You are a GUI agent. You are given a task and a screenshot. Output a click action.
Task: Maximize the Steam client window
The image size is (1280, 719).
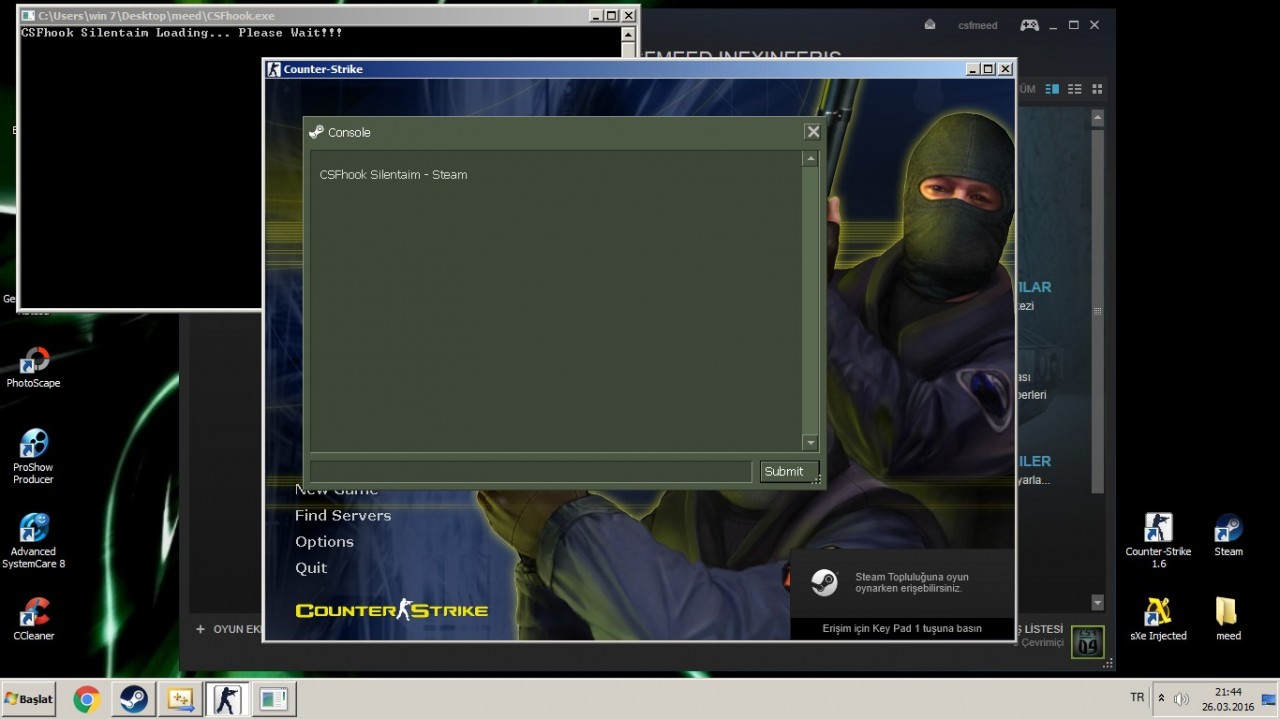tap(1074, 25)
